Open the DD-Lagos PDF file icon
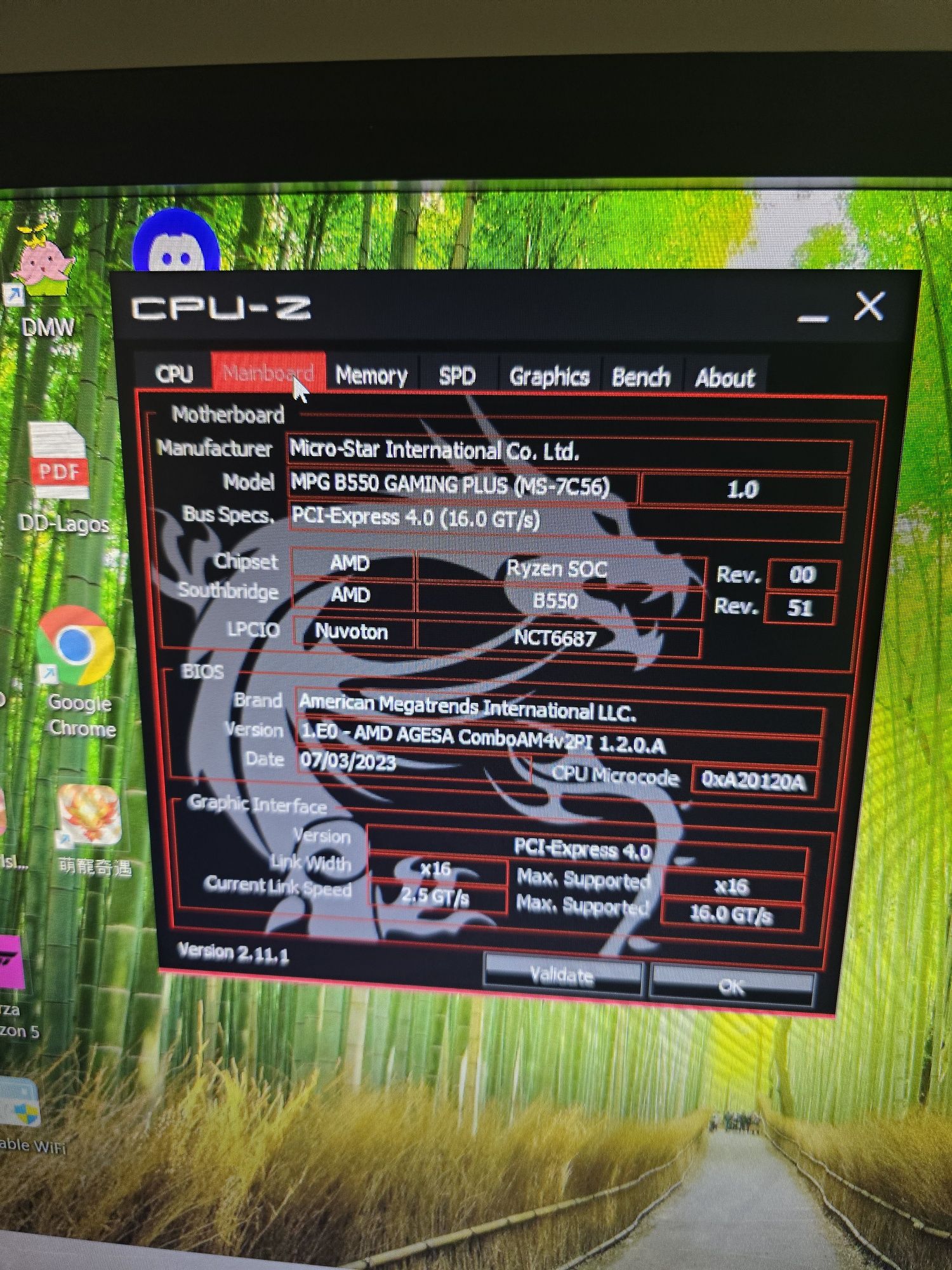This screenshot has height=1270, width=952. (x=61, y=480)
